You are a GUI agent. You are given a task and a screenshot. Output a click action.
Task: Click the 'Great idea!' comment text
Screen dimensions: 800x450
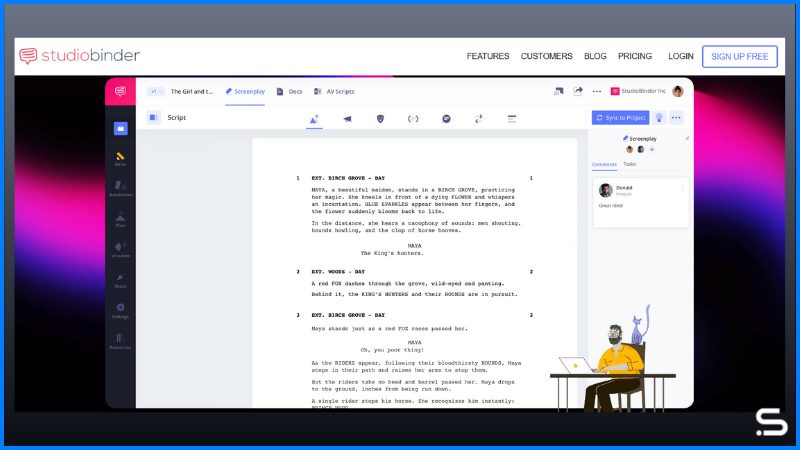(x=611, y=206)
